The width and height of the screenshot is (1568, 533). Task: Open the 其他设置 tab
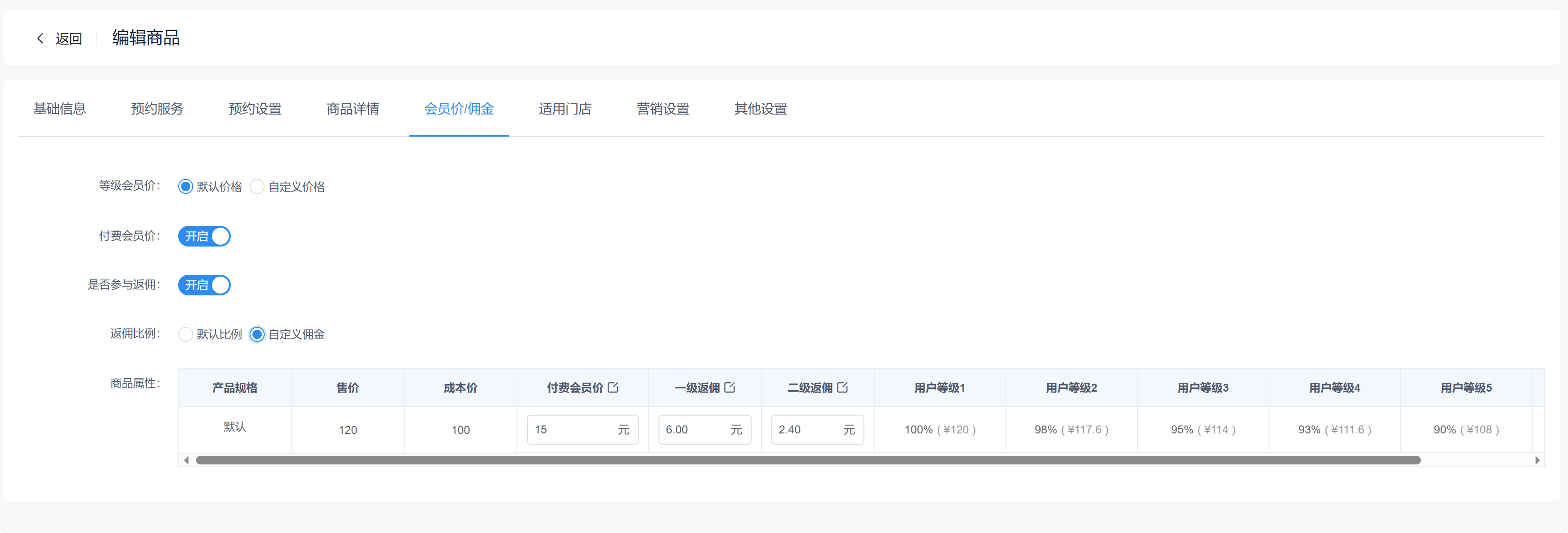[760, 109]
